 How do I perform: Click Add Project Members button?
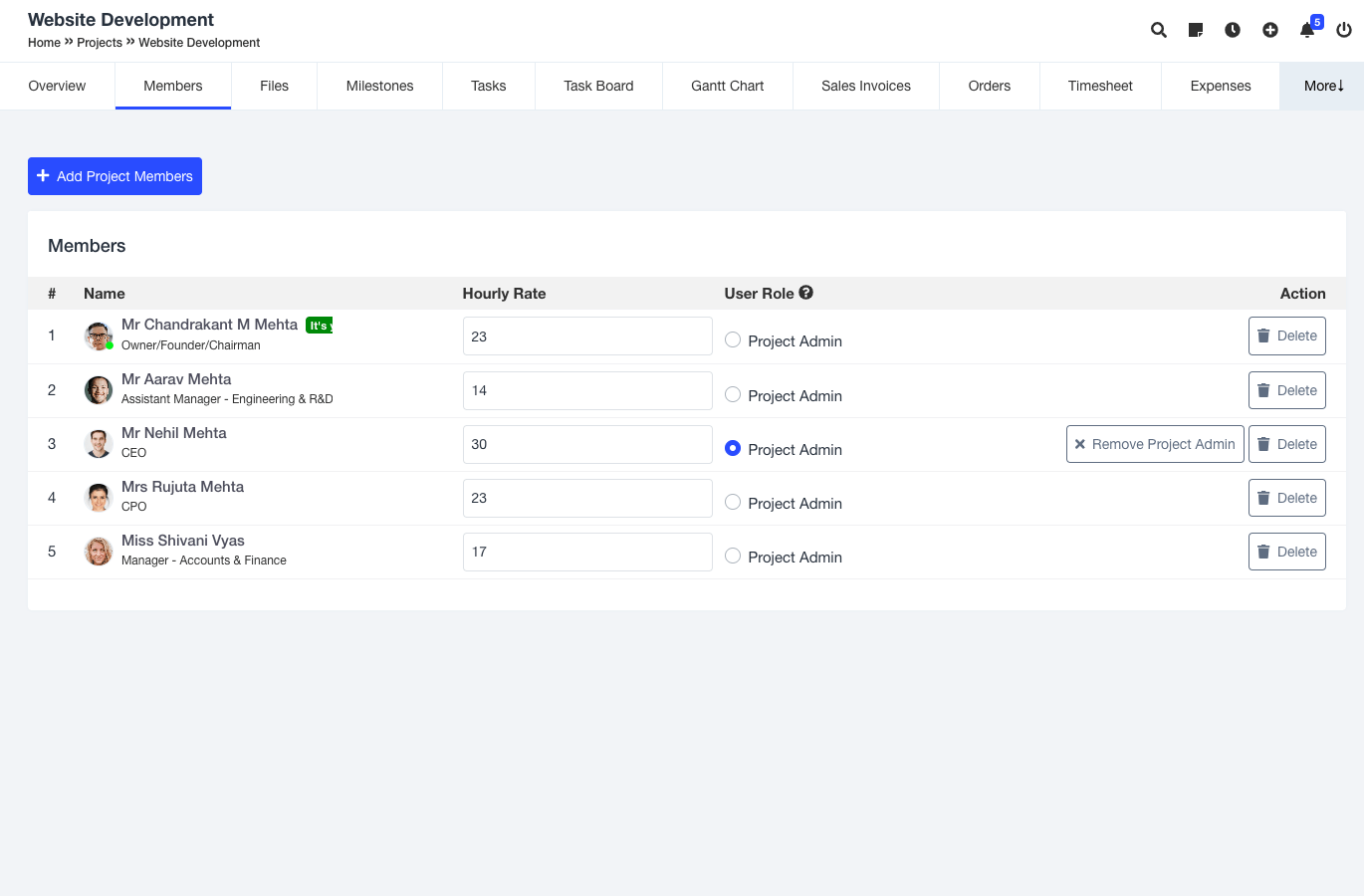114,176
